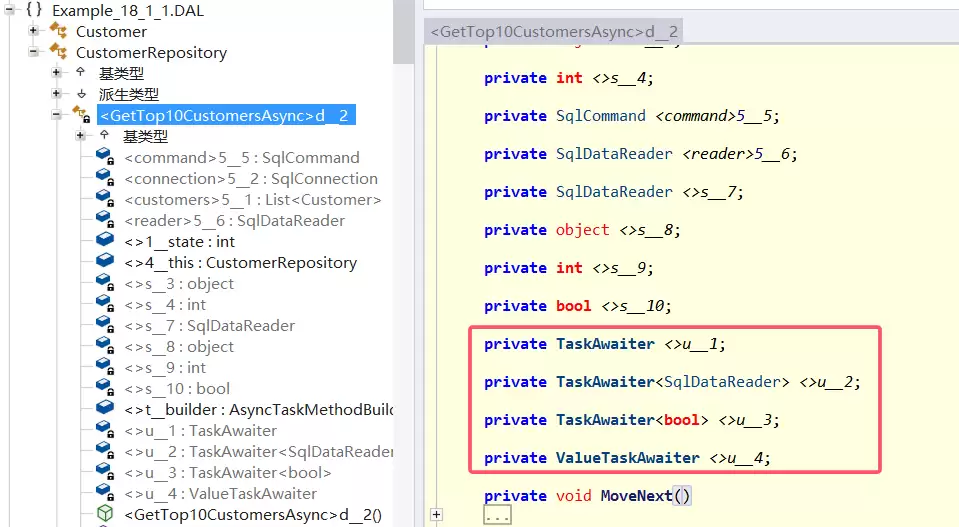Image resolution: width=959 pixels, height=527 pixels.
Task: Click the CustomerRepository class icon
Action: tap(59, 51)
